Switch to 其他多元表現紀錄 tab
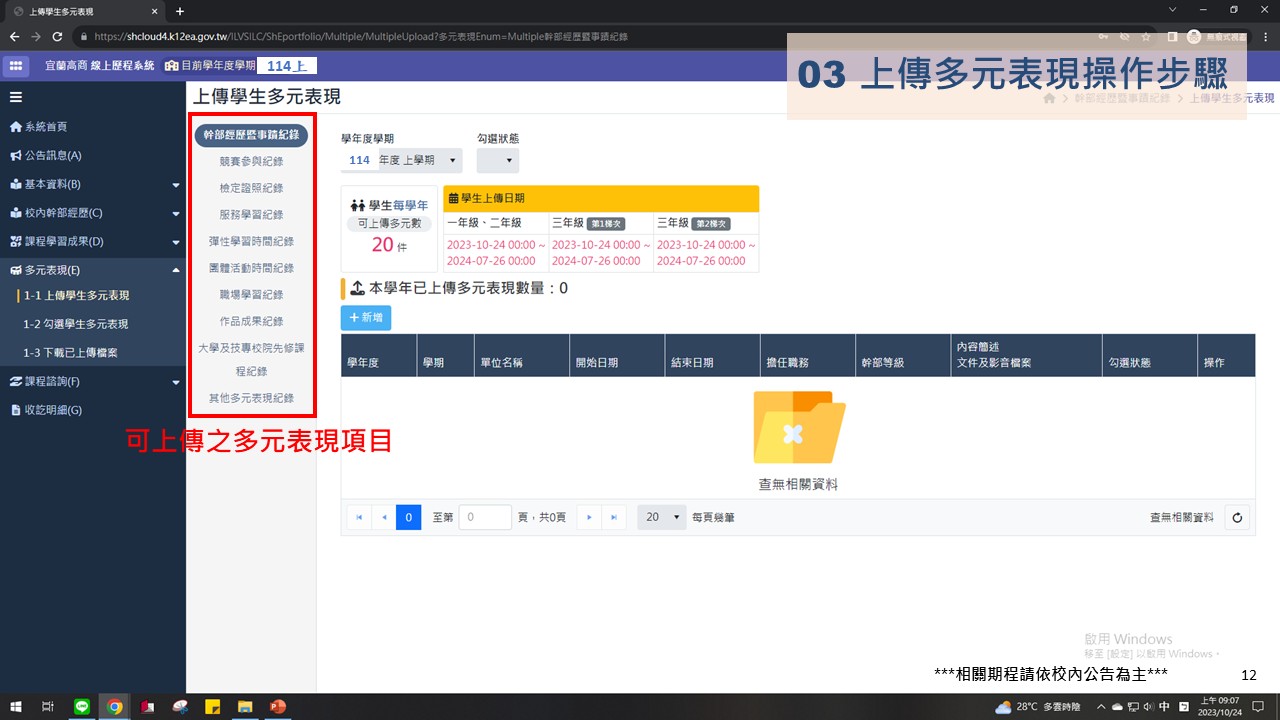Viewport: 1280px width, 720px height. [251, 398]
